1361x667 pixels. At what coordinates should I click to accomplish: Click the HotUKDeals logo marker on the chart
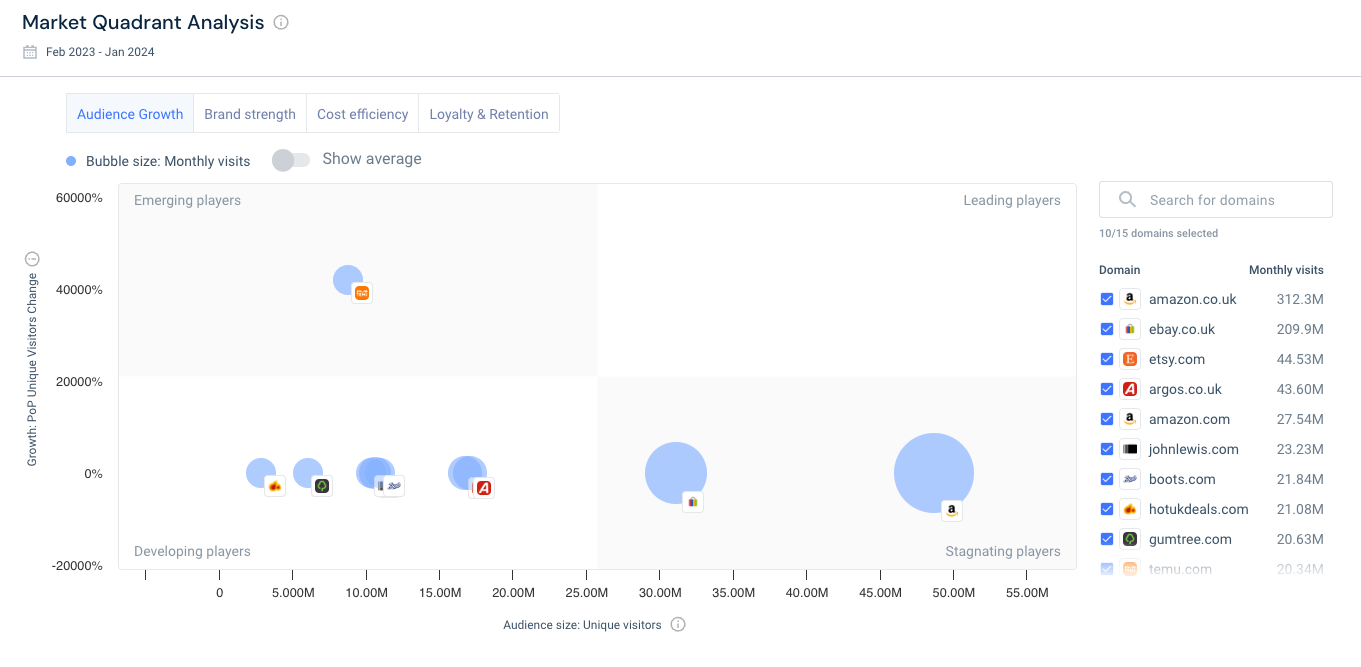coord(275,486)
